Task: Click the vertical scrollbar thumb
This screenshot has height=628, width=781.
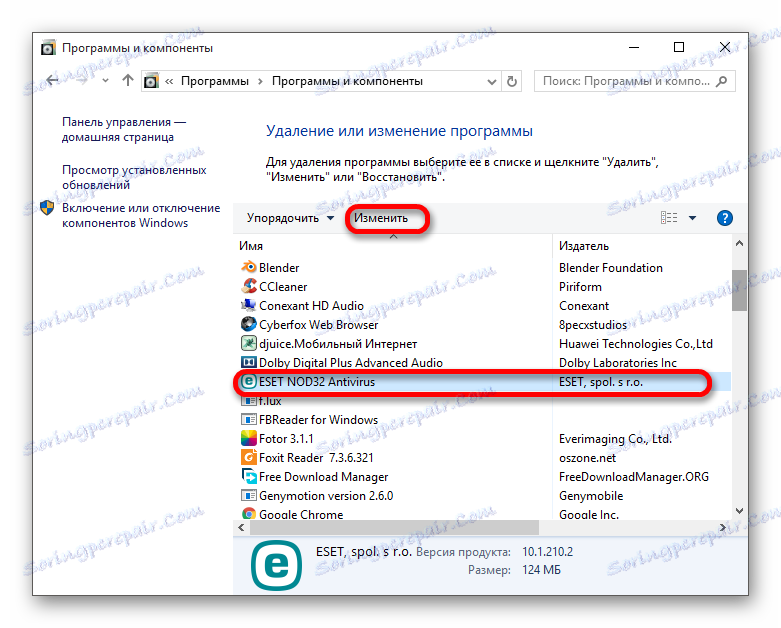Action: [739, 290]
